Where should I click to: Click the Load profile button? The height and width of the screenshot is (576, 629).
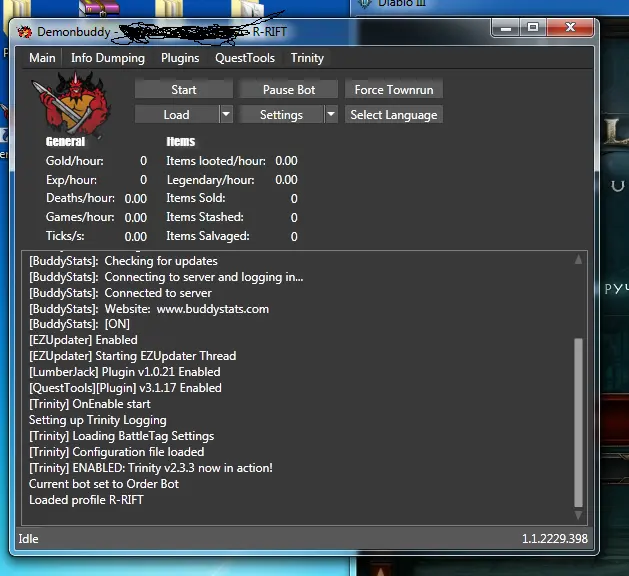177,115
